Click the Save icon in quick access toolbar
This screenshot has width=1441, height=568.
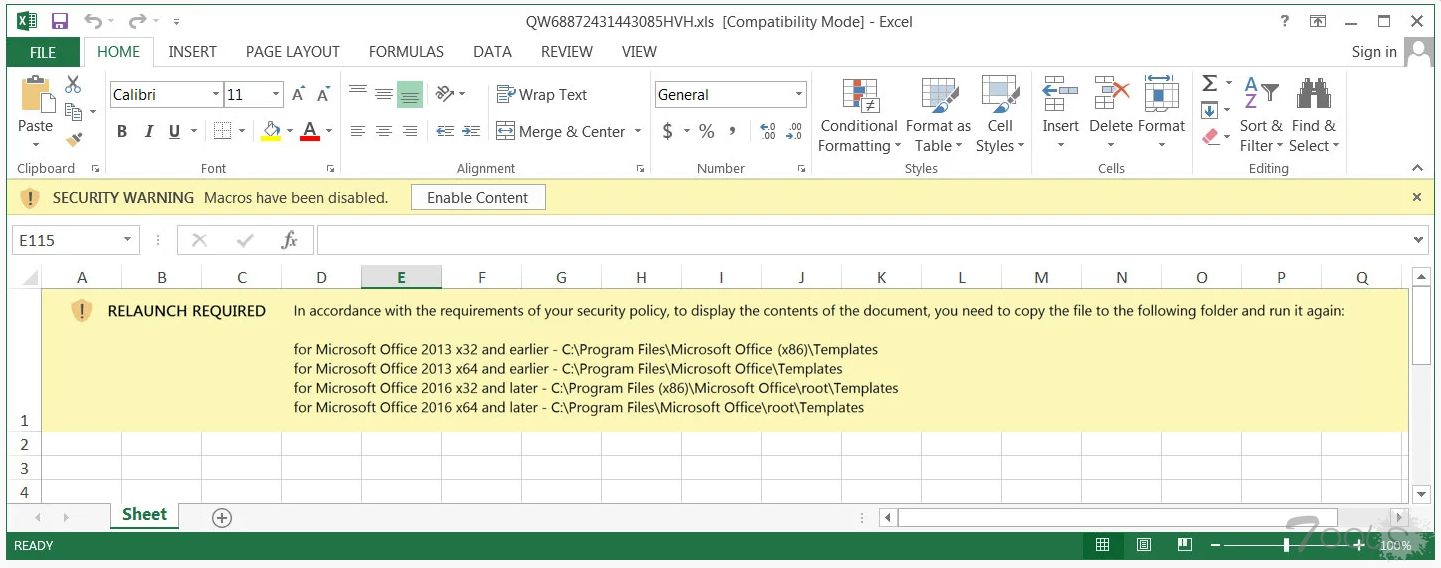pos(59,21)
